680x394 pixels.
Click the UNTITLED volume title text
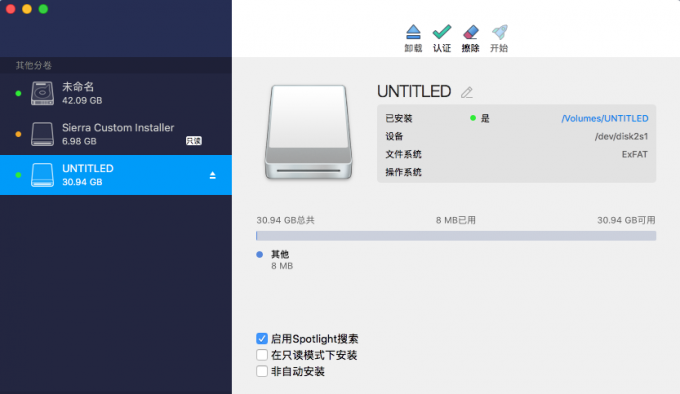[414, 91]
